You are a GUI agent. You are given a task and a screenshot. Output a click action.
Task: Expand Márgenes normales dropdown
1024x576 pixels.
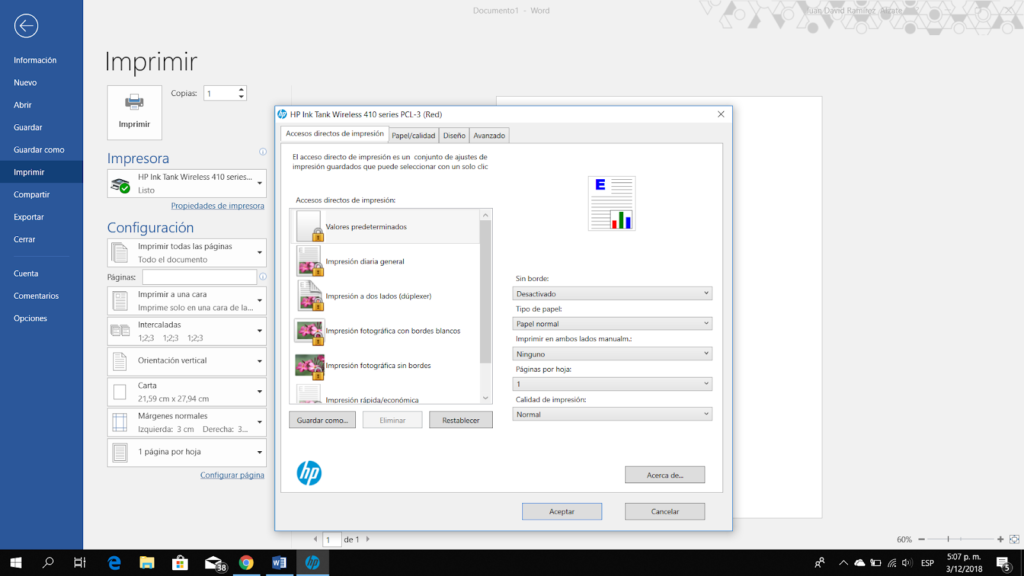[x=187, y=423]
